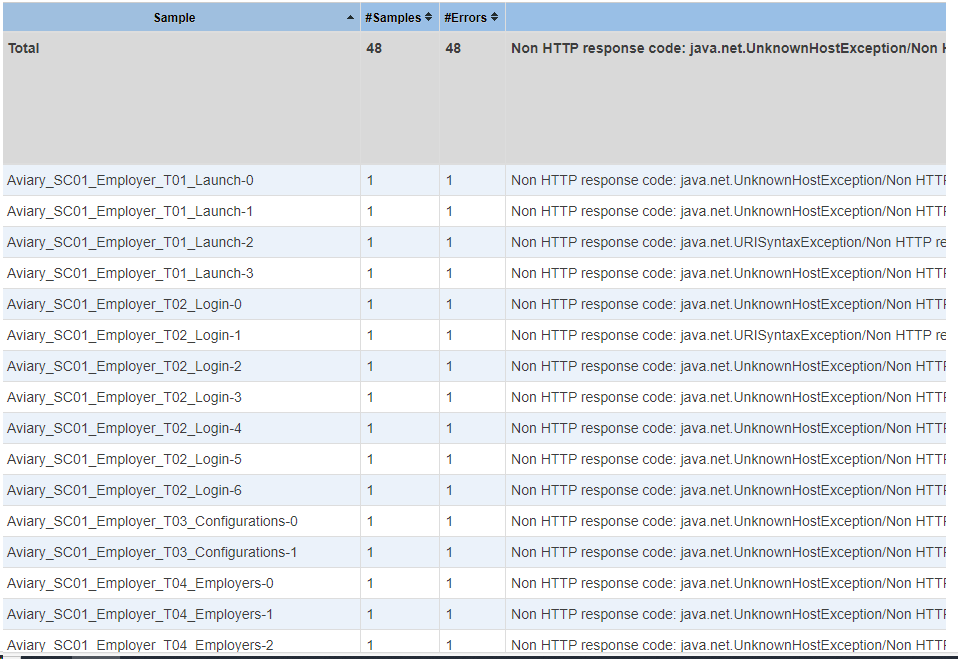Click the error count 1 for T04_Employers-2
958x659 pixels.
(450, 645)
